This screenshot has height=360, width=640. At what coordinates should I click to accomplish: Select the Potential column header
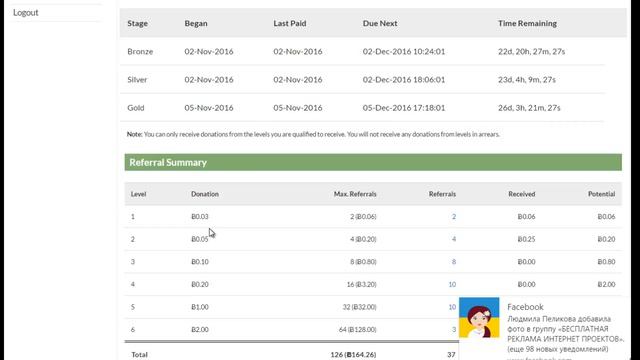(601, 194)
